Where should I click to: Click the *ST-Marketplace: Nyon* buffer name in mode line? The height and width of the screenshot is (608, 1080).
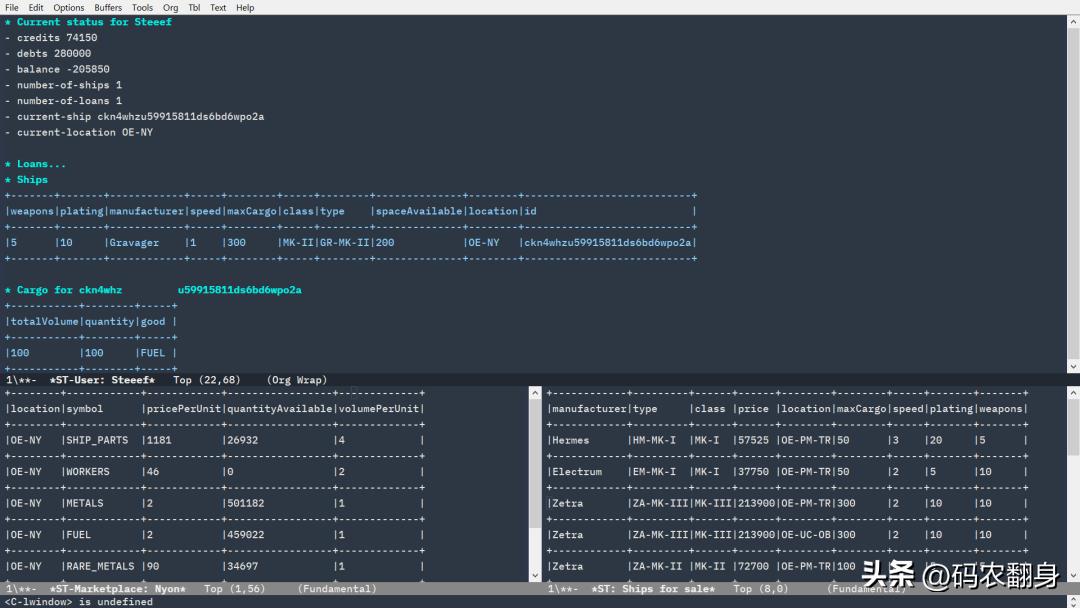click(117, 589)
